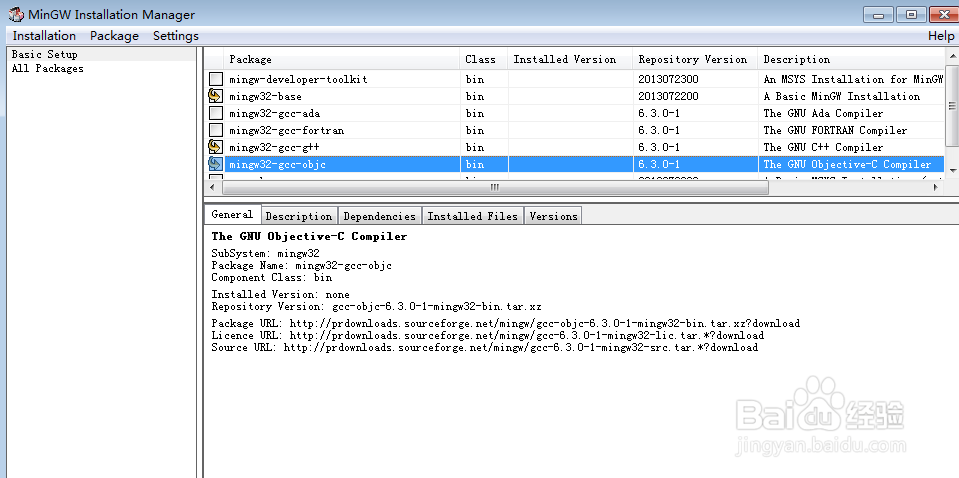959x478 pixels.
Task: Click the install mark icon for mingw32-gcc-objc
Action: pos(215,164)
